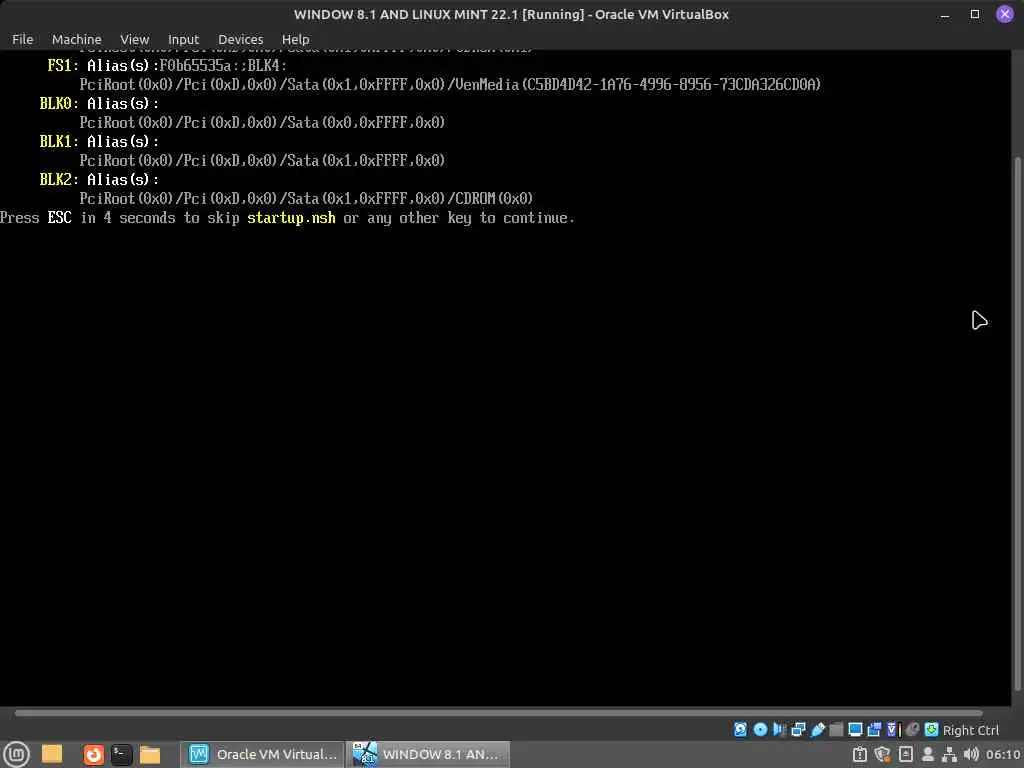Click the network adapters indicator icon
The width and height of the screenshot is (1024, 768).
pos(798,729)
